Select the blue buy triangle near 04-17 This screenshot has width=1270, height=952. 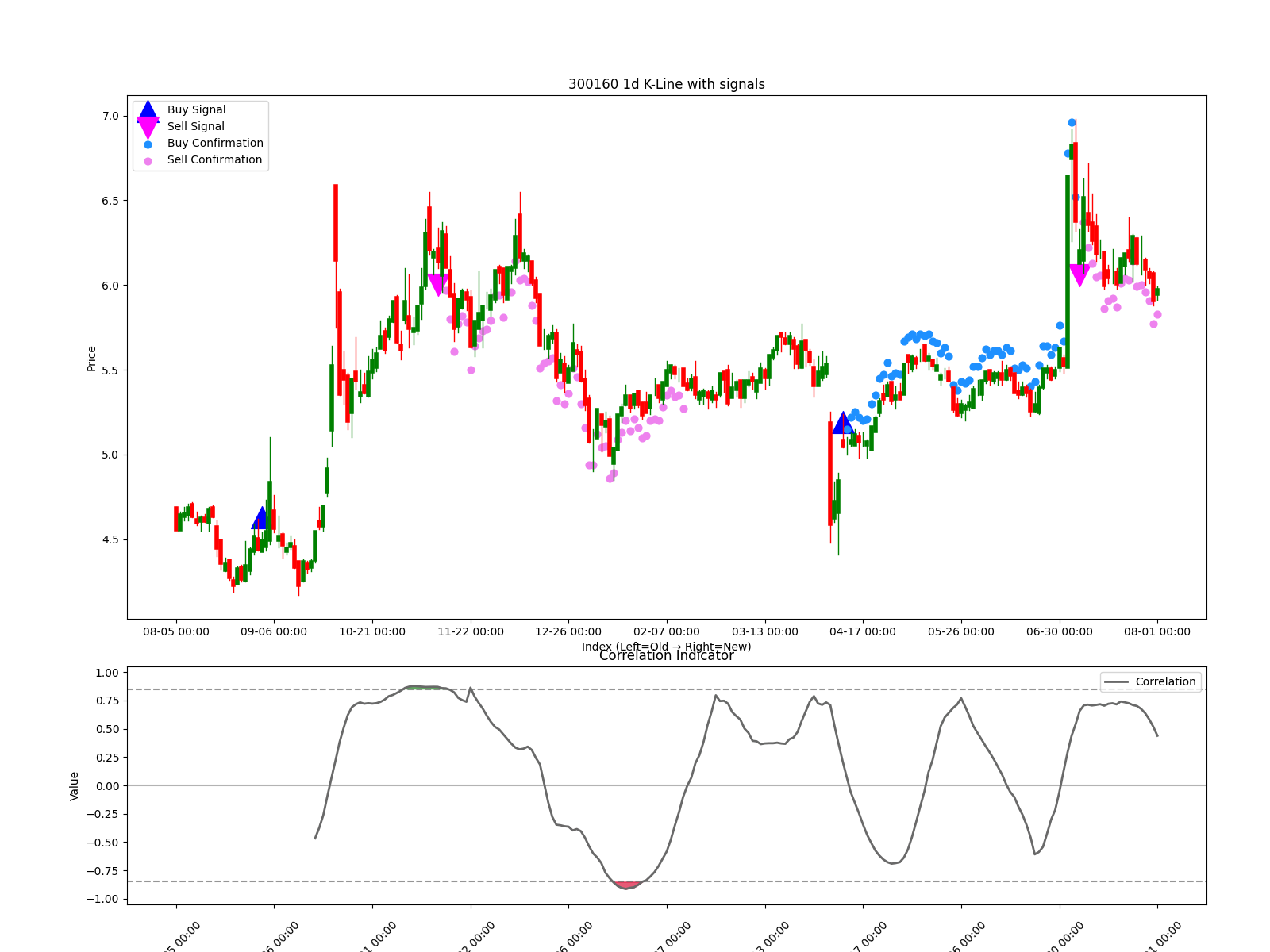click(844, 423)
